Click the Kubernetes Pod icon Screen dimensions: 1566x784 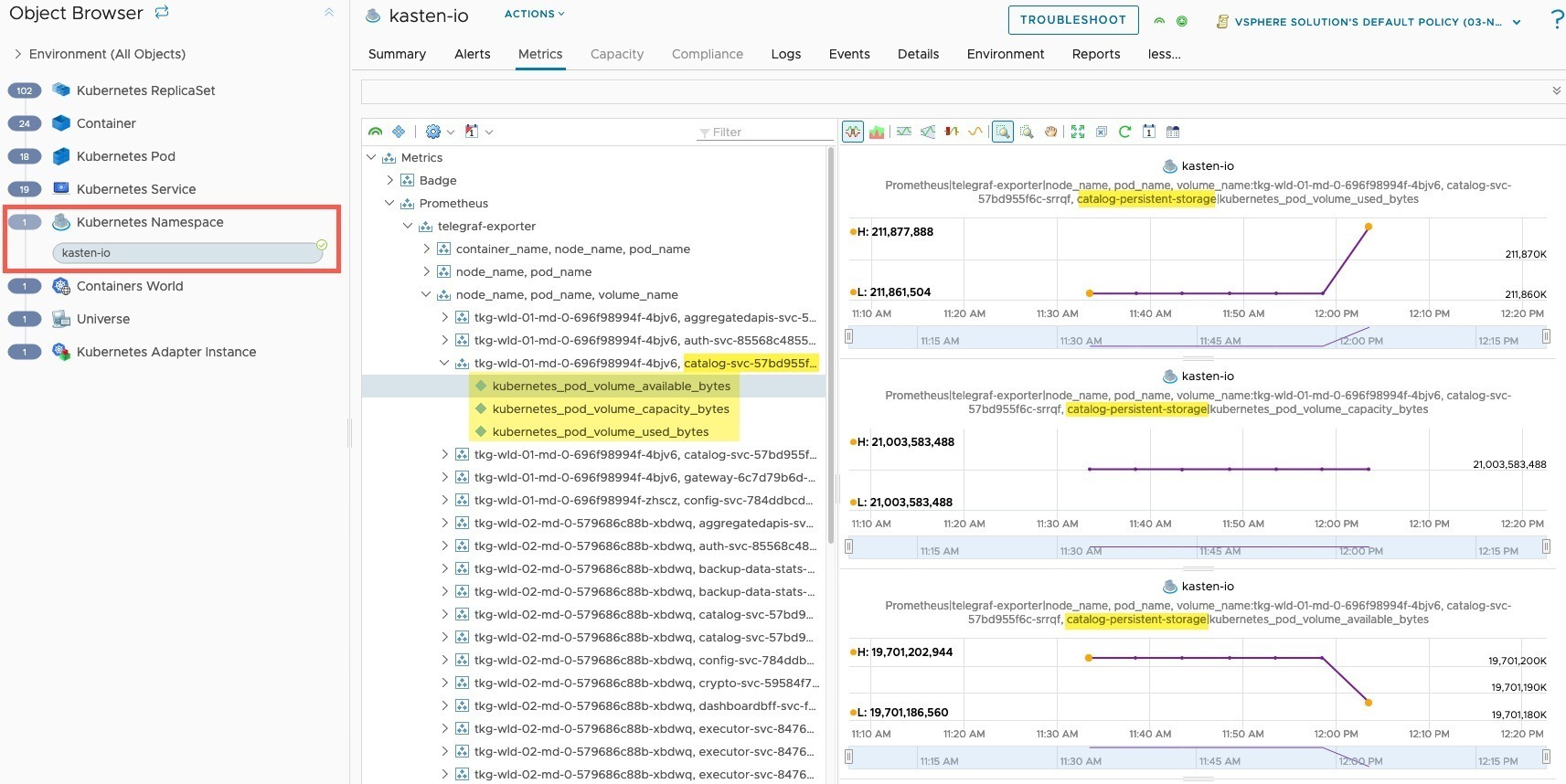pos(61,155)
